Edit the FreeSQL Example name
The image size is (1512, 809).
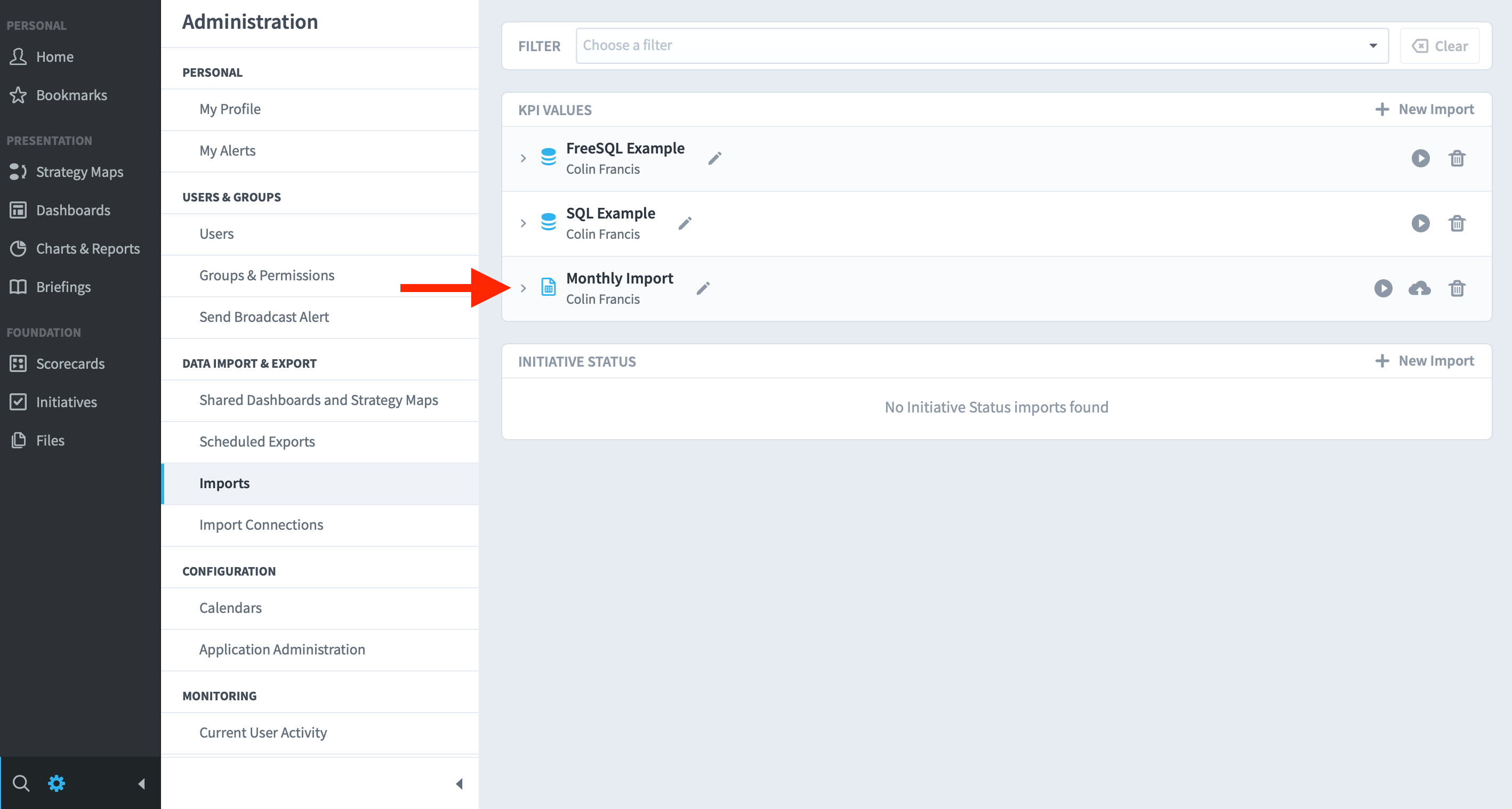click(x=715, y=158)
